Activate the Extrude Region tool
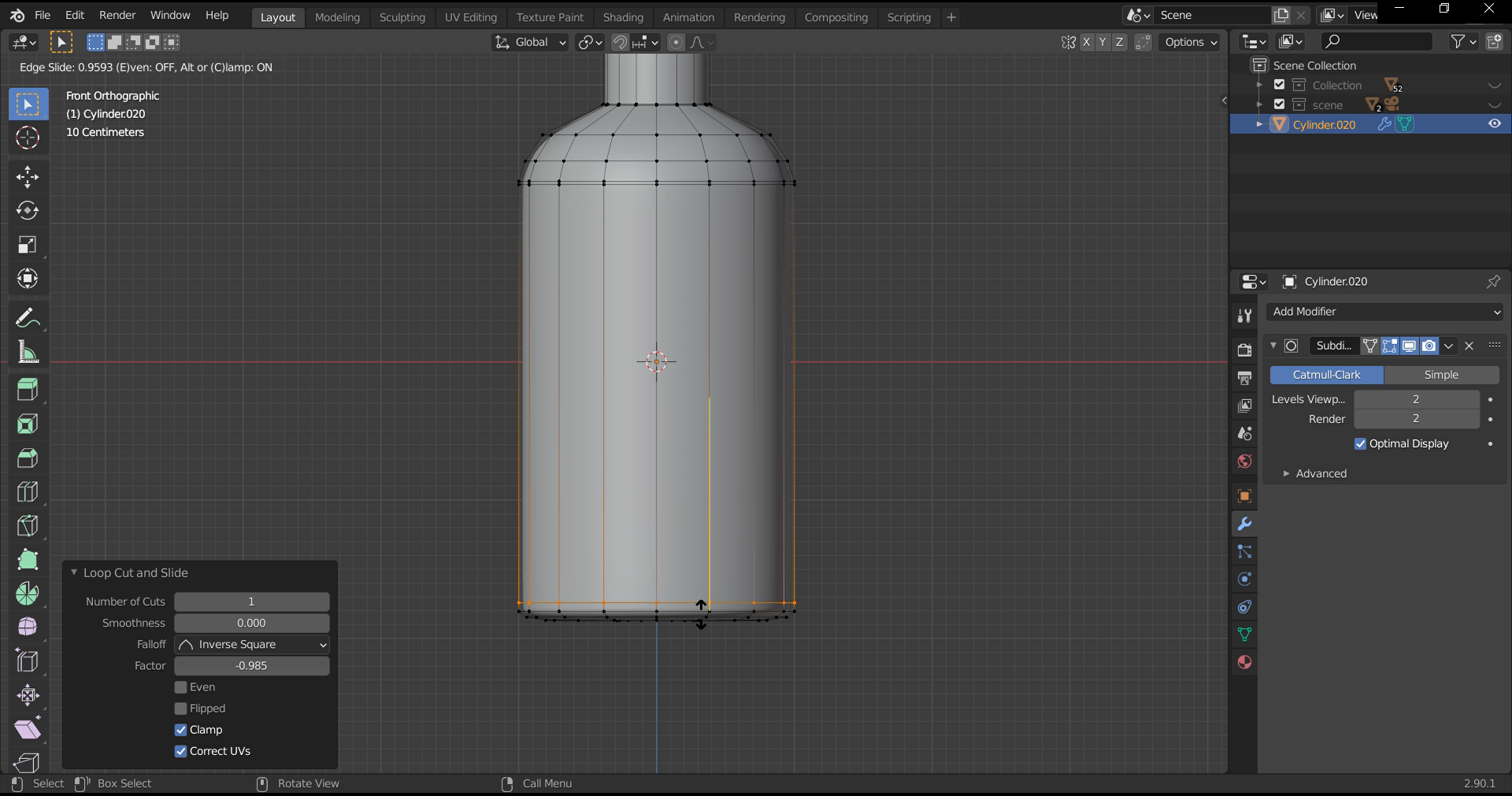 tap(28, 390)
